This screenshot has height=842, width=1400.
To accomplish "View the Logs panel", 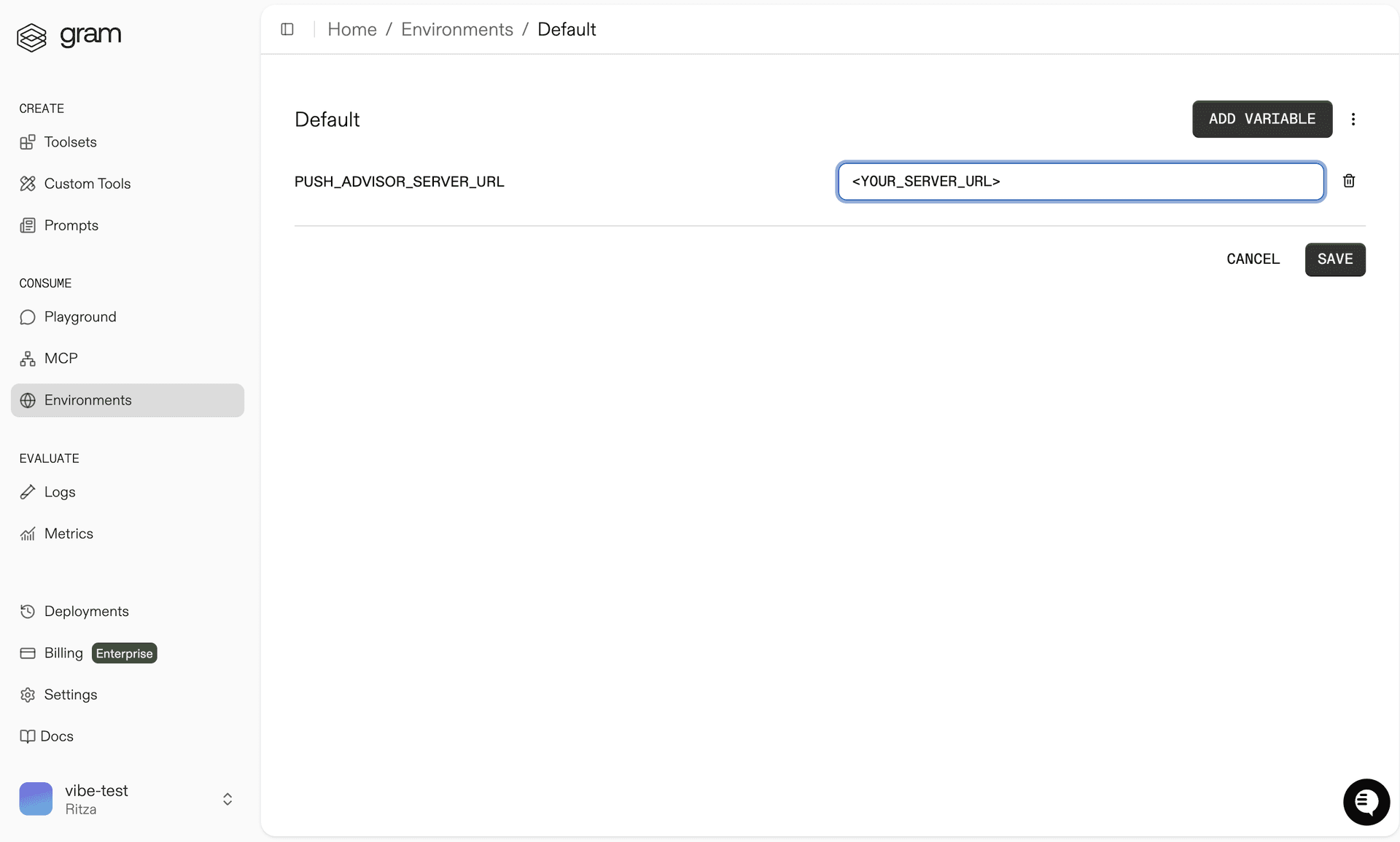I will [60, 492].
